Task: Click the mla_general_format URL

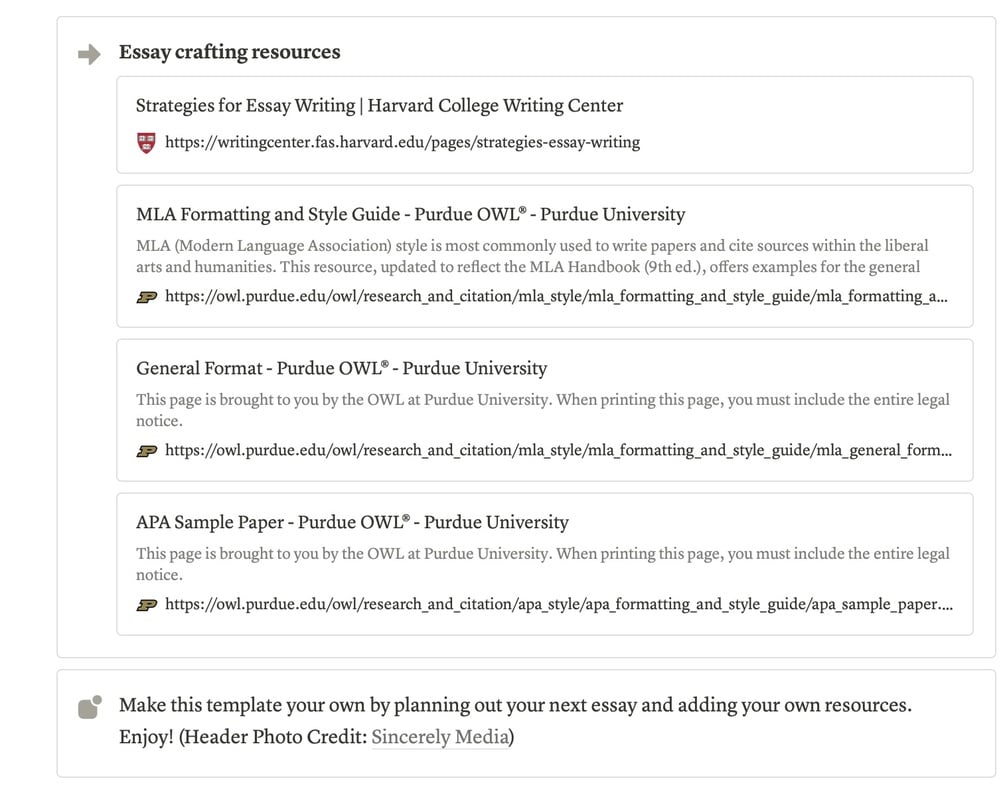Action: (558, 450)
